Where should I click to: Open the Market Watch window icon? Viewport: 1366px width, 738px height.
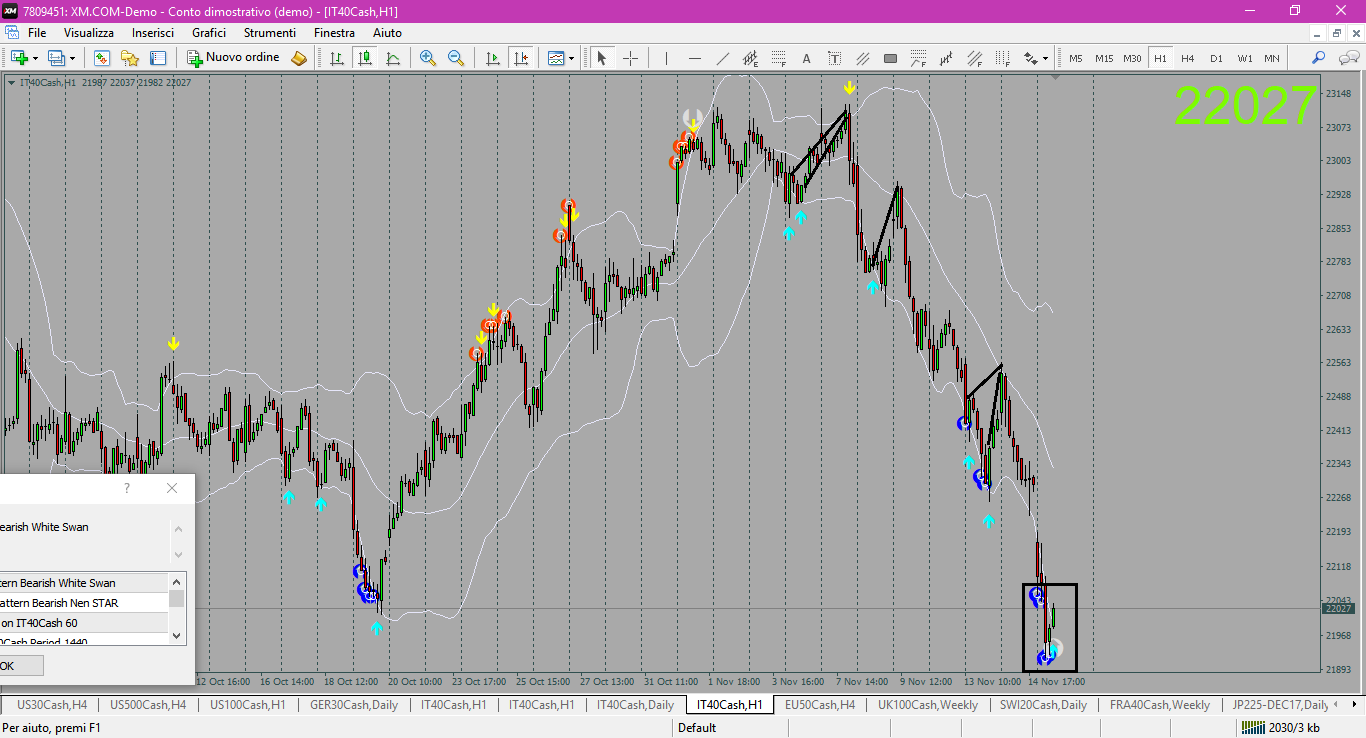click(x=102, y=58)
